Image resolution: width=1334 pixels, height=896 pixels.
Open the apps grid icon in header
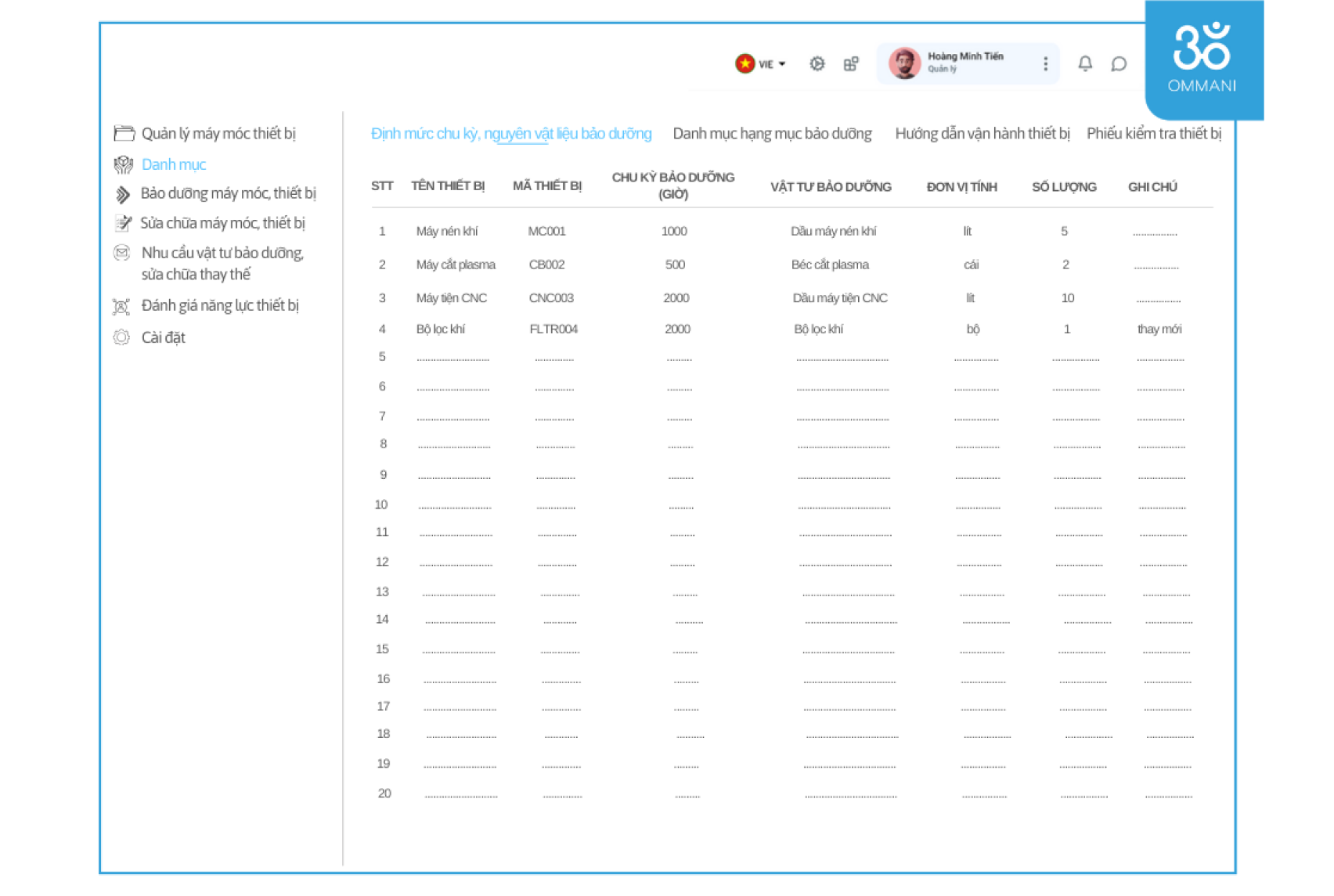(x=851, y=64)
